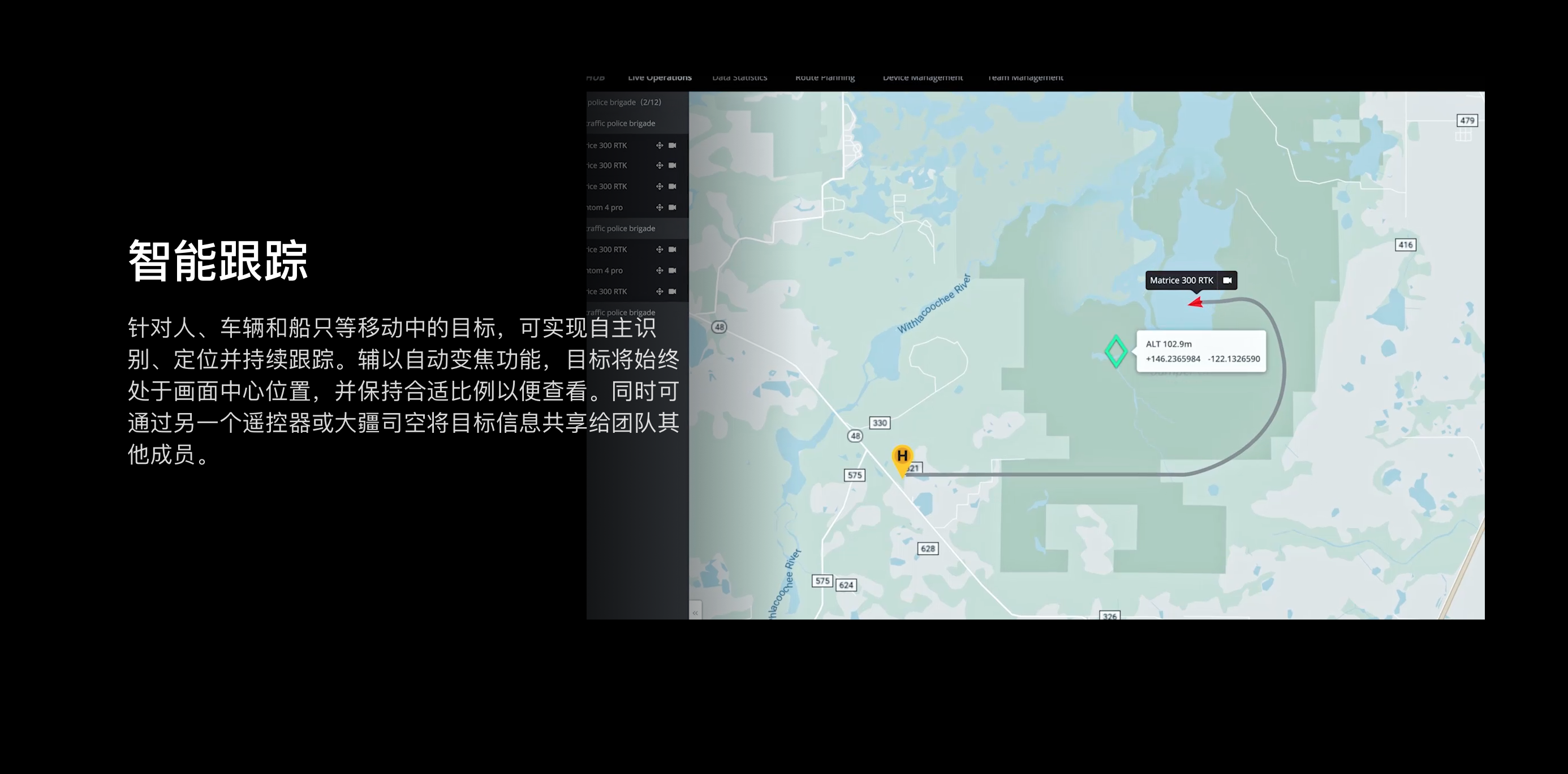The image size is (1568, 774).
Task: Click camera icon of last 300 RTK row
Action: [672, 292]
